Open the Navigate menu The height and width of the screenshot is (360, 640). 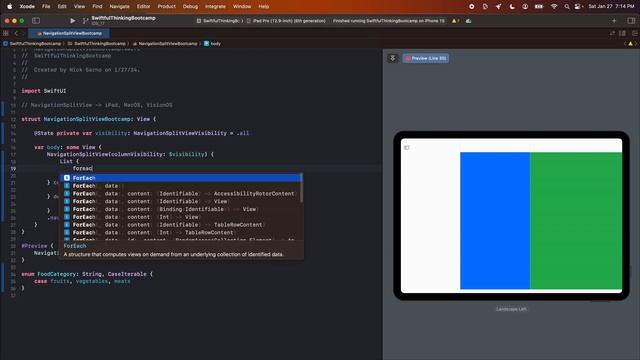point(120,7)
